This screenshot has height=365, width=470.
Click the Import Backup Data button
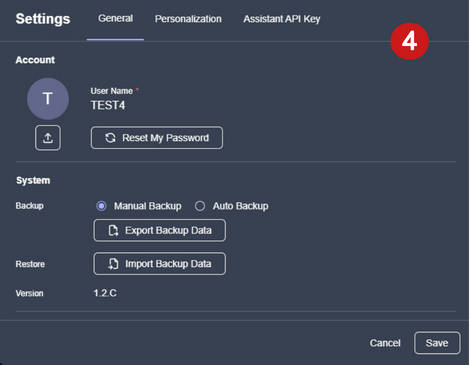click(x=159, y=264)
